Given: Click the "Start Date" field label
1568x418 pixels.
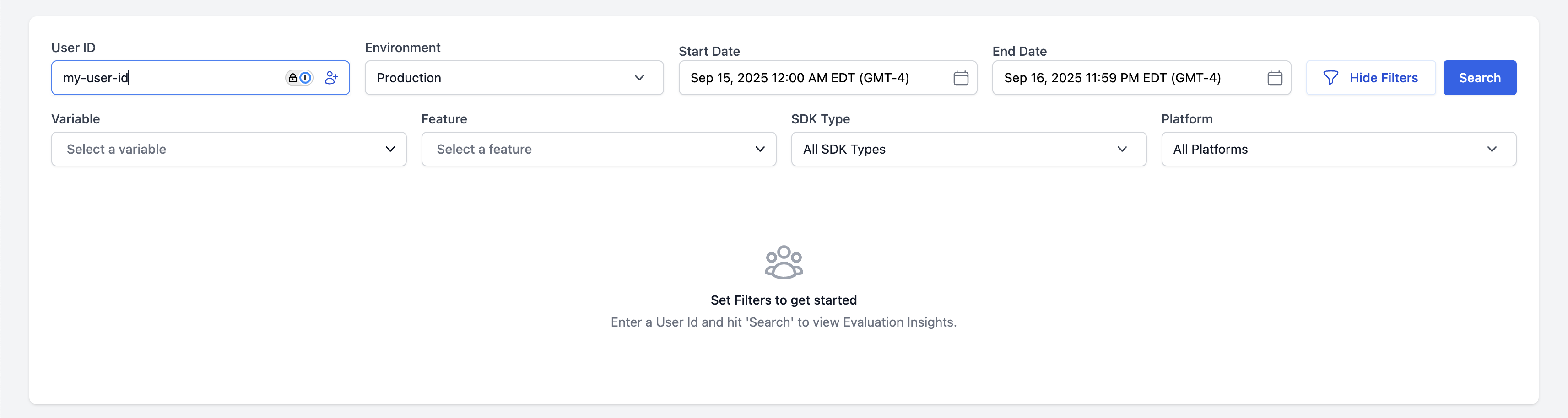Looking at the screenshot, I should point(708,51).
